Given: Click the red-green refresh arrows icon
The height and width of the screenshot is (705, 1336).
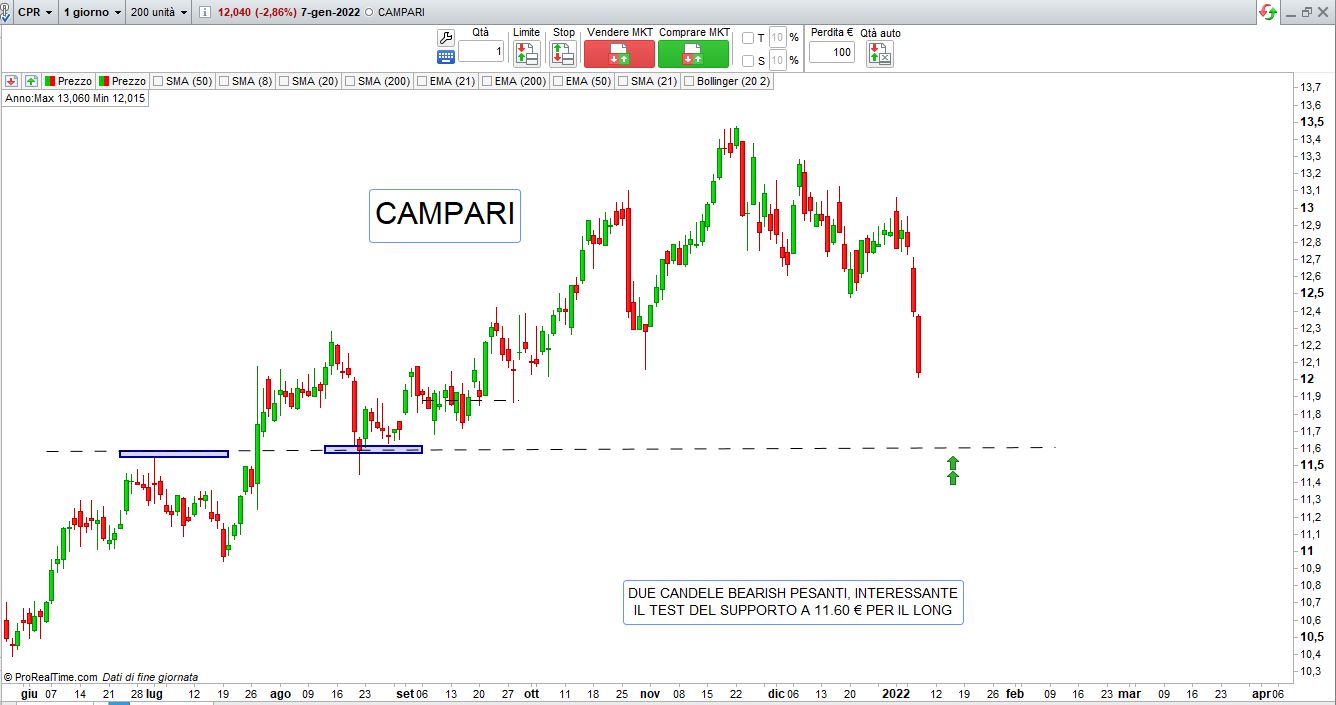Looking at the screenshot, I should [1268, 12].
